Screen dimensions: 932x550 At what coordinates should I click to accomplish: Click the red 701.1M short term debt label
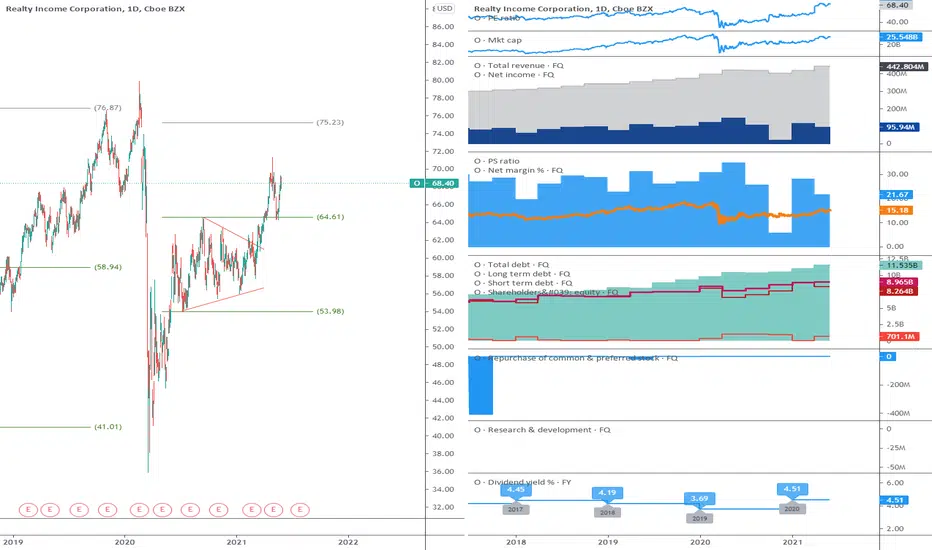[x=899, y=337]
